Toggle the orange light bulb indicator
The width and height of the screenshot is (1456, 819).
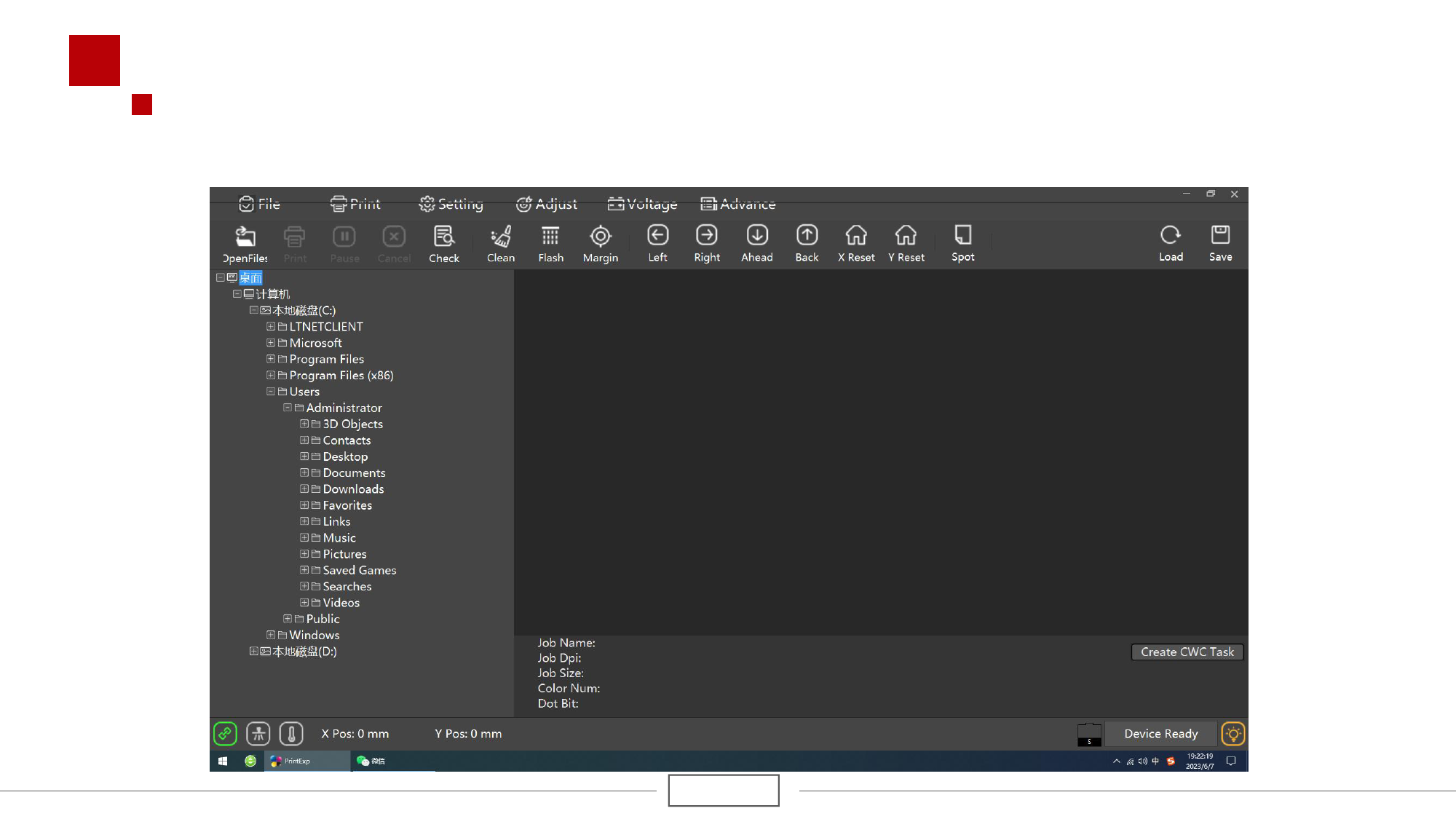click(1233, 734)
